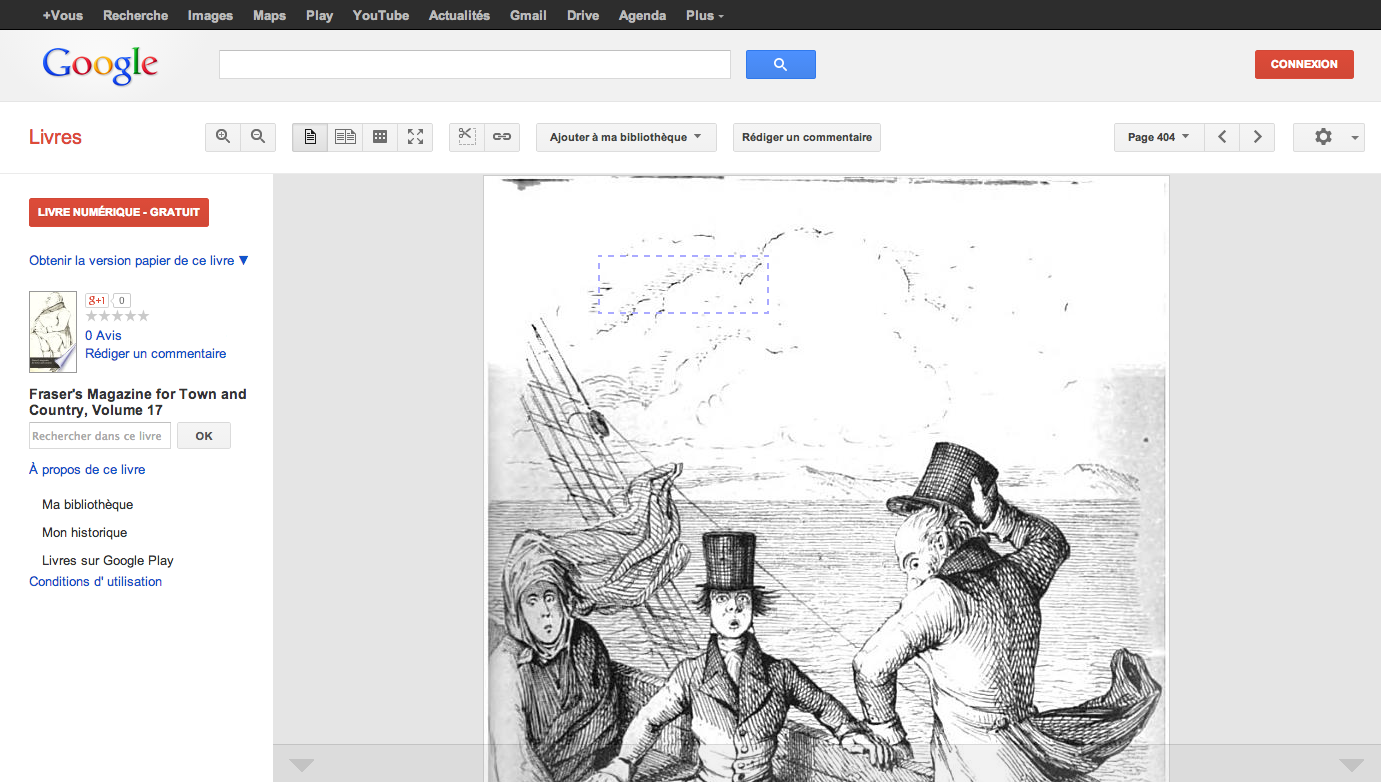Image resolution: width=1381 pixels, height=782 pixels.
Task: Open Ma bibliothèque link
Action: pyautogui.click(x=87, y=505)
